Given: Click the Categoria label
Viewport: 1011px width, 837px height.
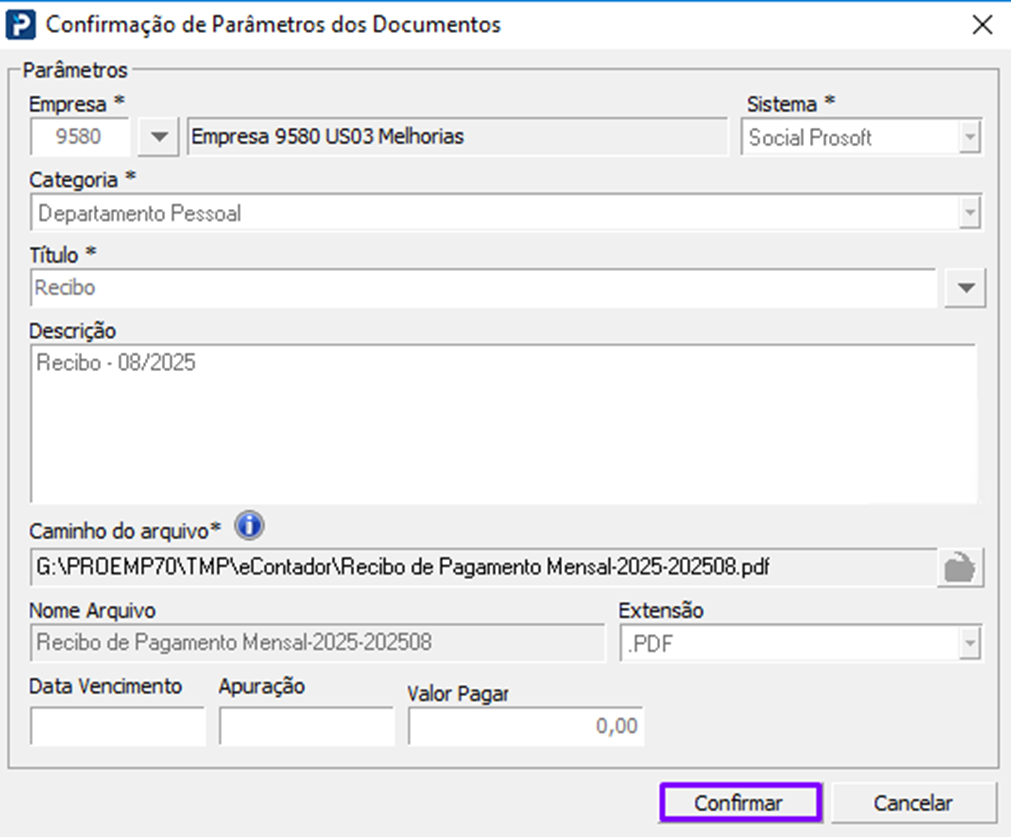Looking at the screenshot, I should [x=83, y=180].
